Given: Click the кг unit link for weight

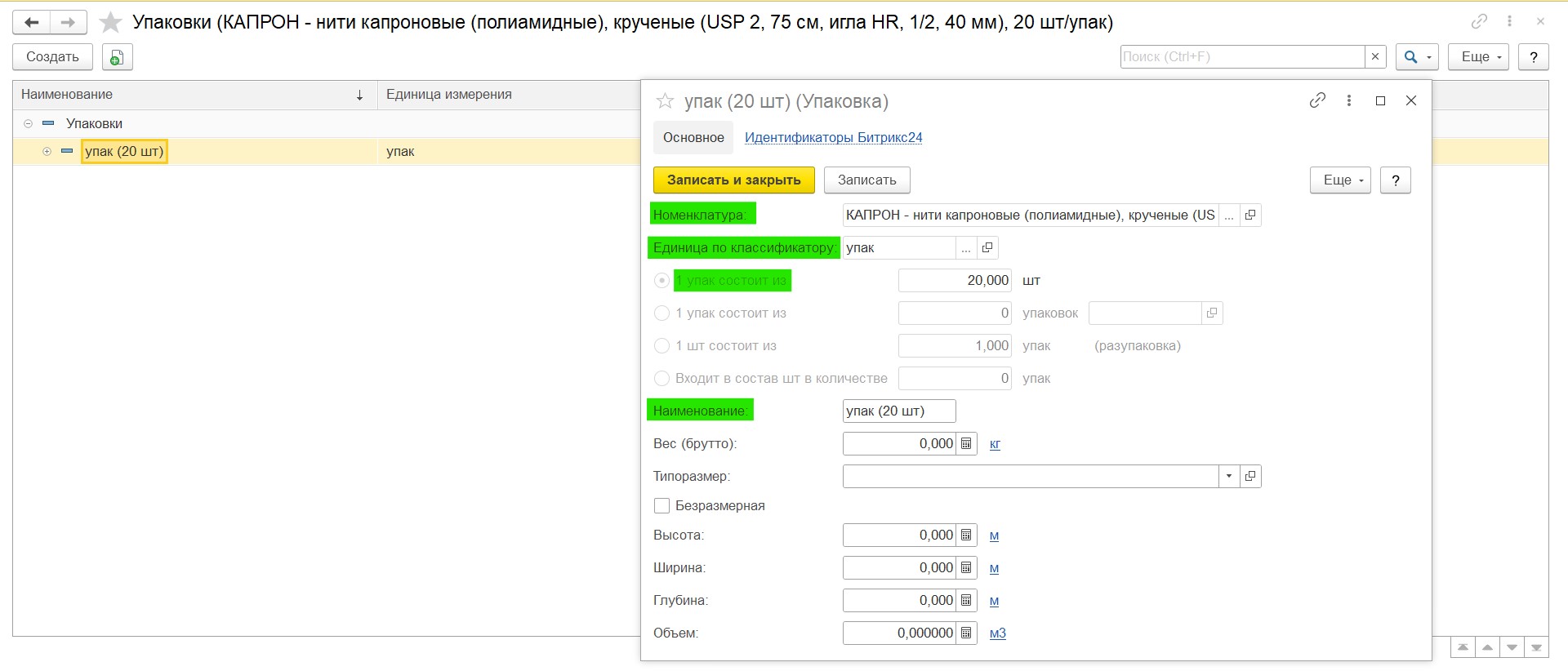Looking at the screenshot, I should (x=995, y=444).
